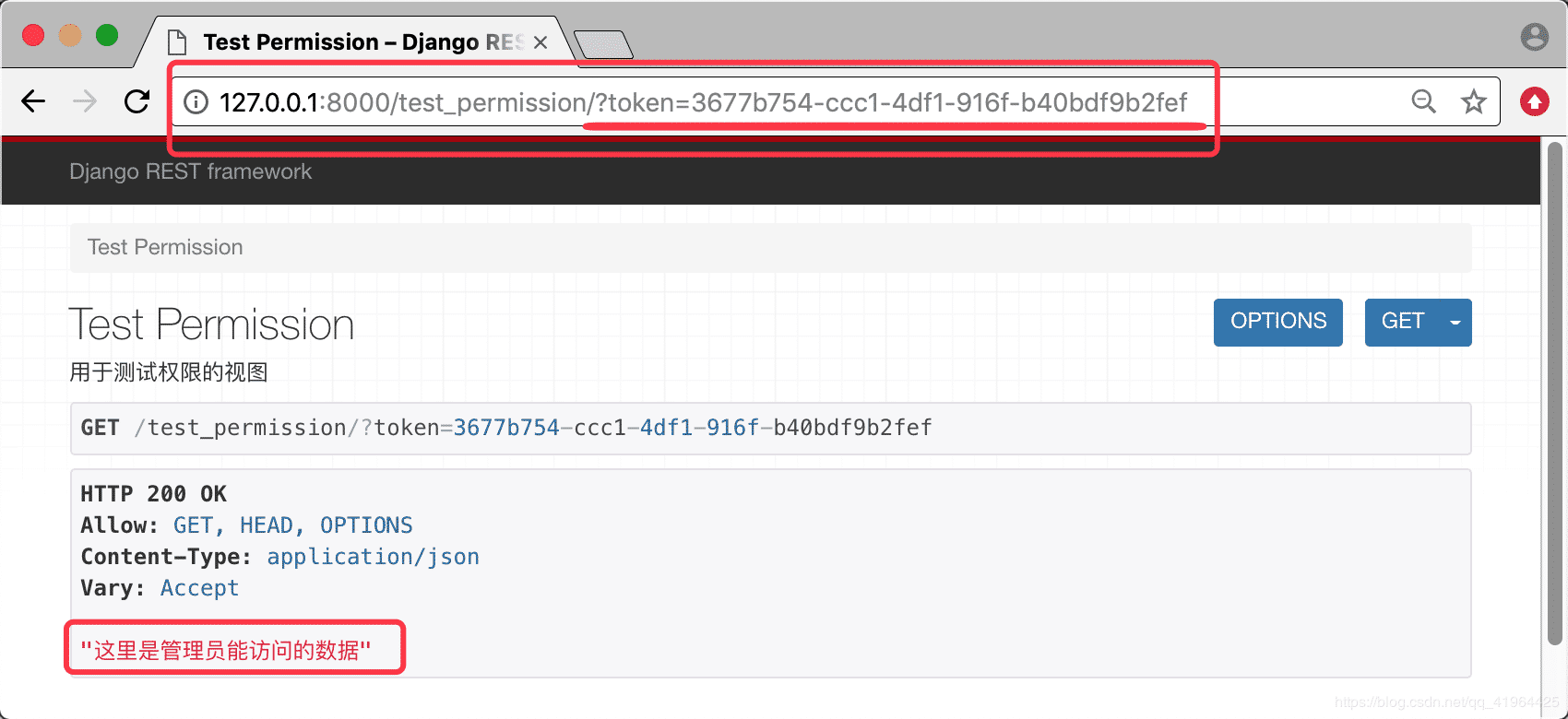Click the 'application/json' content type value
Image resolution: width=1568 pixels, height=719 pixels.
373,557
